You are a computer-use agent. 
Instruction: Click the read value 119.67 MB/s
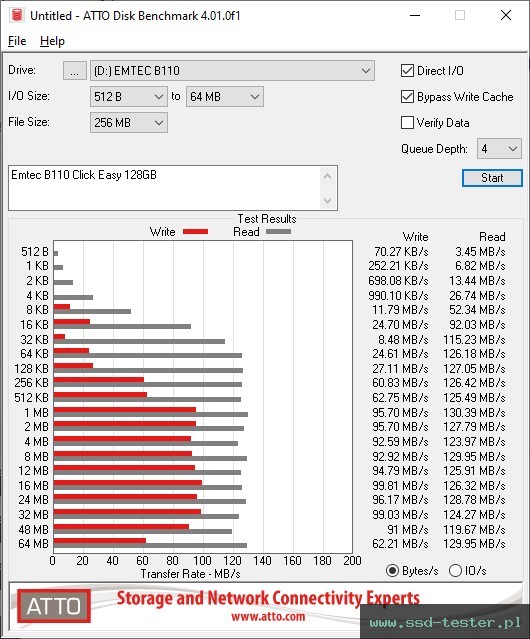pos(474,529)
